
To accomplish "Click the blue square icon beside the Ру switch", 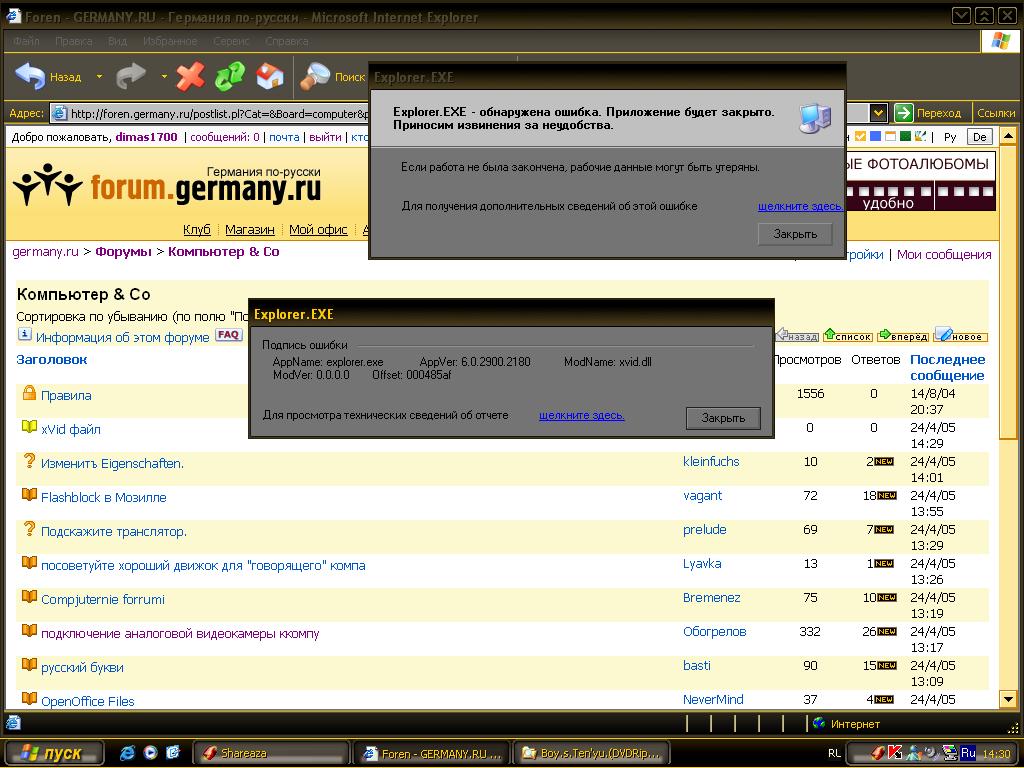I will [x=875, y=136].
